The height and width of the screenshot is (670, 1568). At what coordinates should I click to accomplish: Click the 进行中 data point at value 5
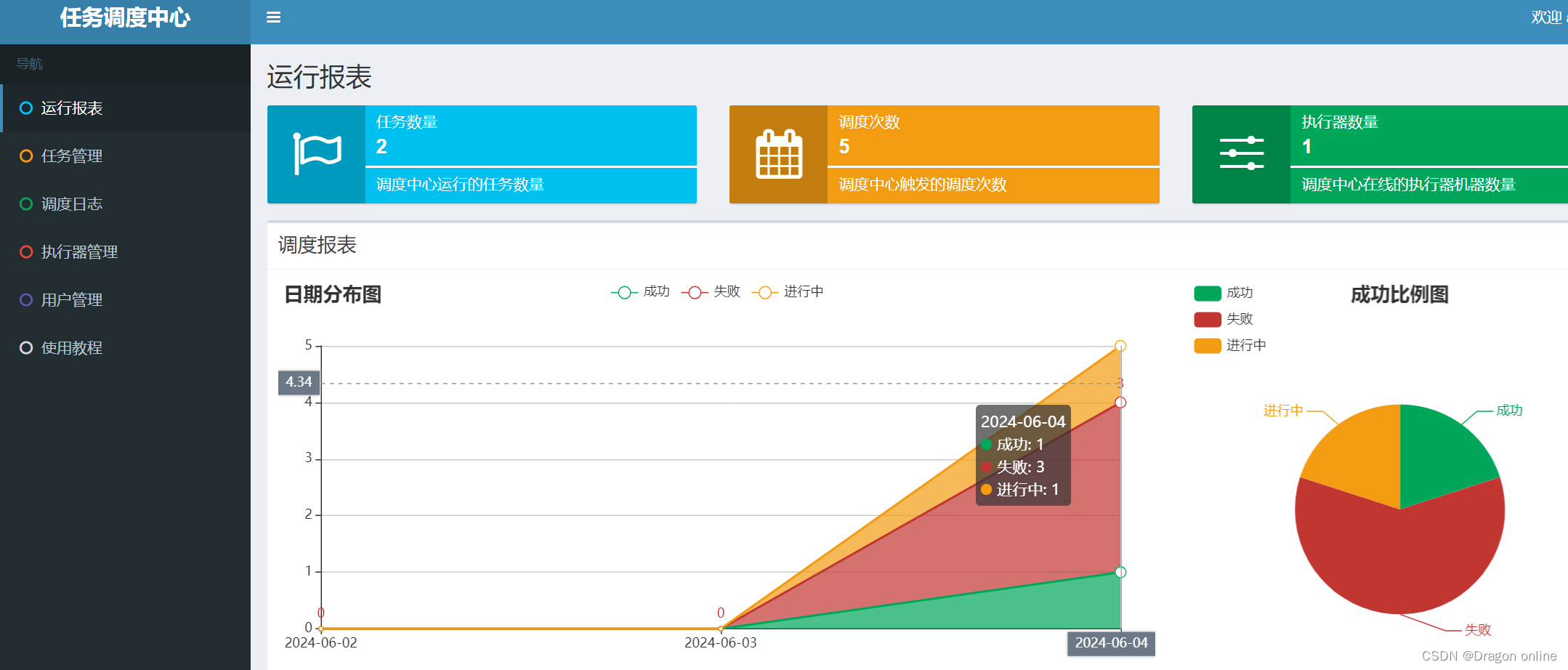pyautogui.click(x=1120, y=346)
